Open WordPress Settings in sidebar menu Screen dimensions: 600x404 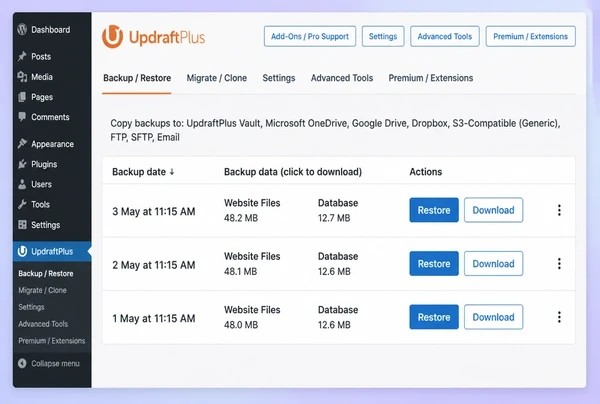46,225
